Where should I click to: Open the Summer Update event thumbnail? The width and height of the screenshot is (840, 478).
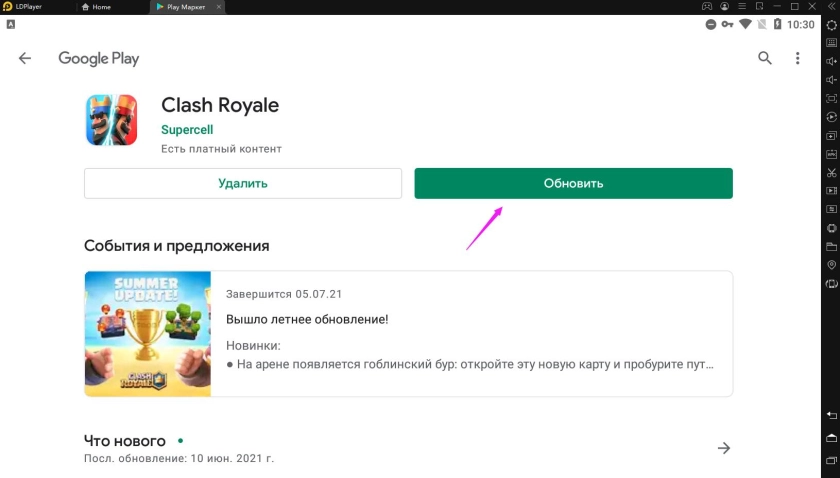[x=147, y=334]
